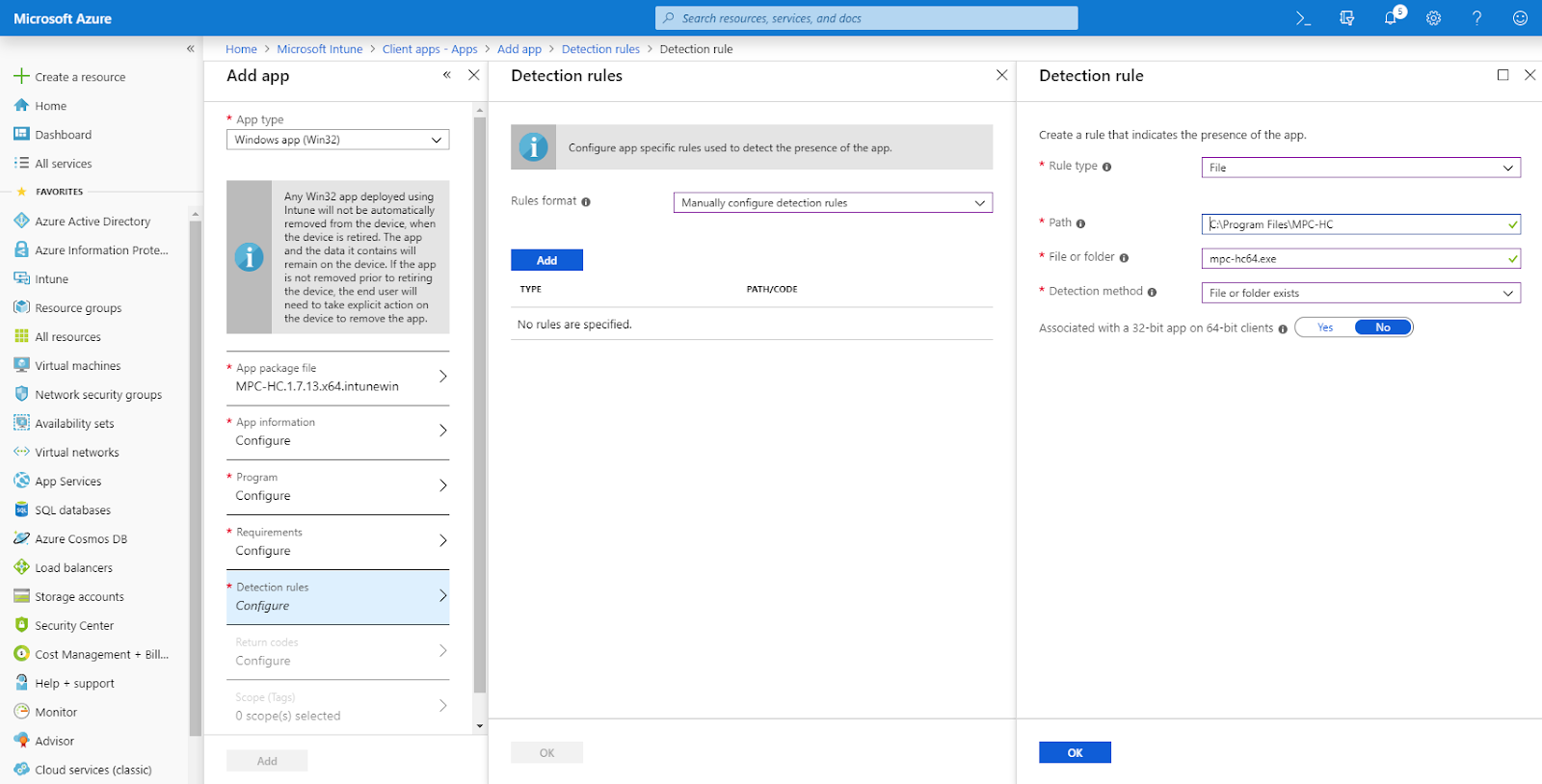This screenshot has width=1542, height=784.
Task: Open All resources in the sidebar
Action: [68, 337]
